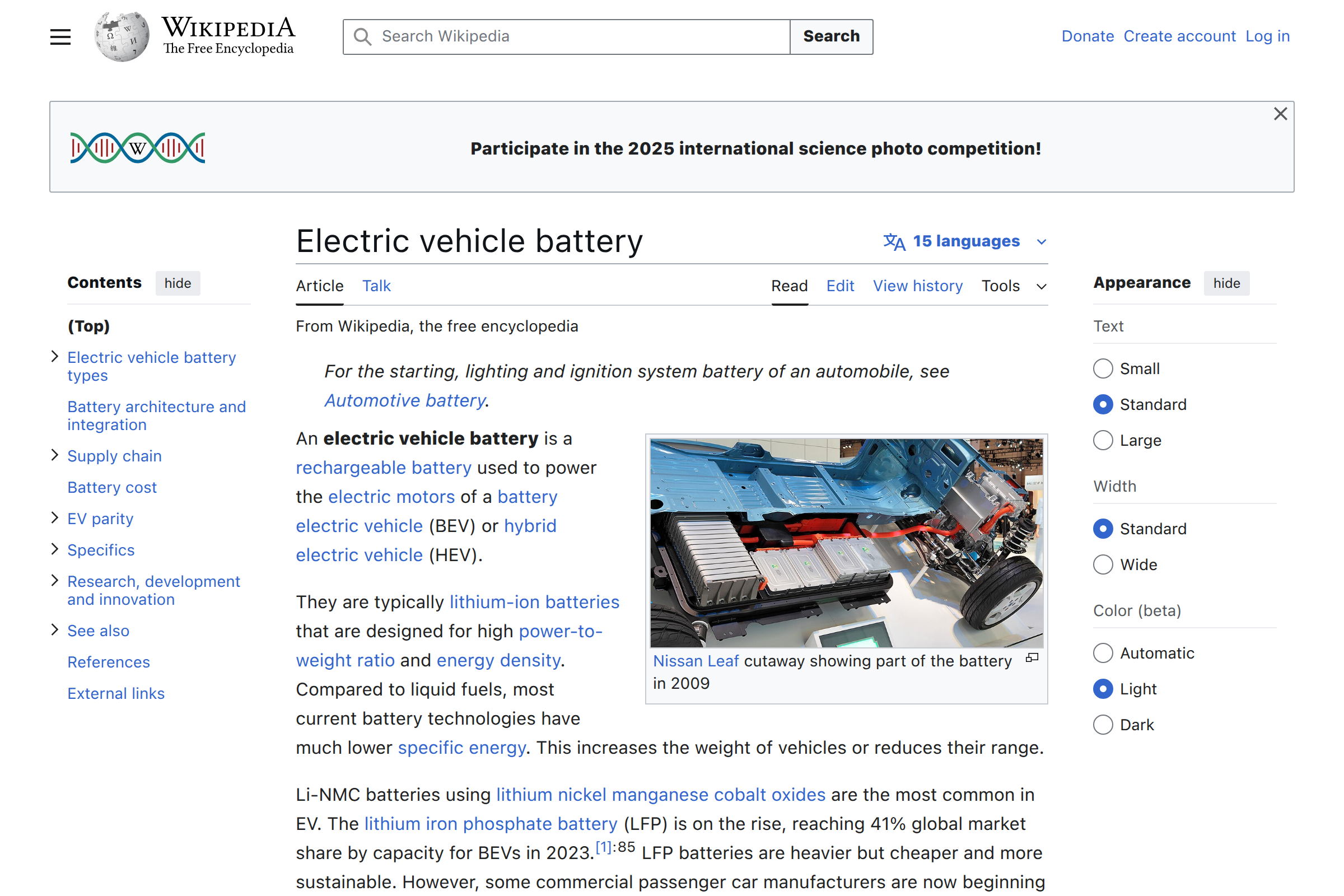
Task: Open the View history tab
Action: (x=918, y=286)
